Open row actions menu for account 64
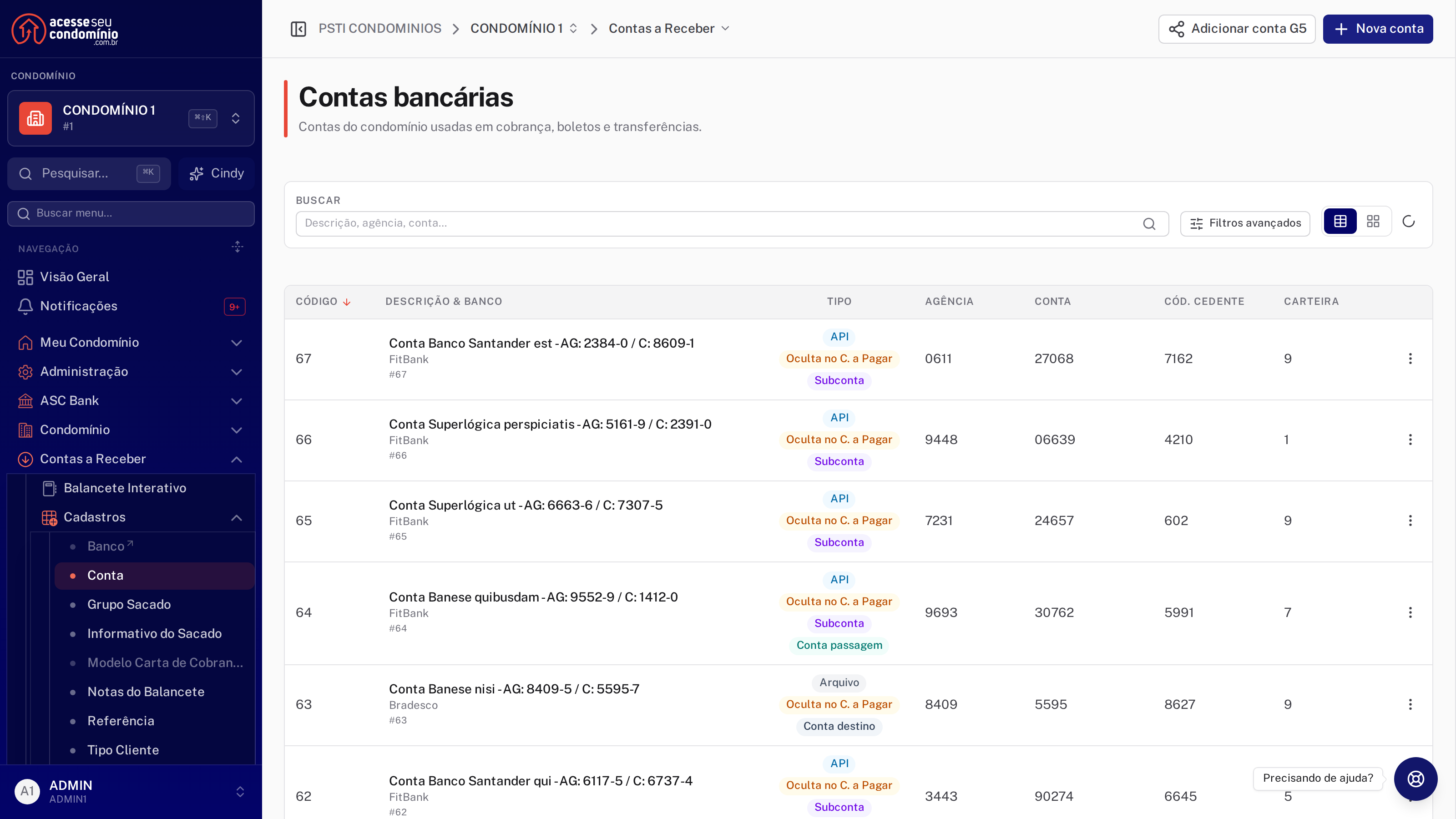 coord(1410,613)
